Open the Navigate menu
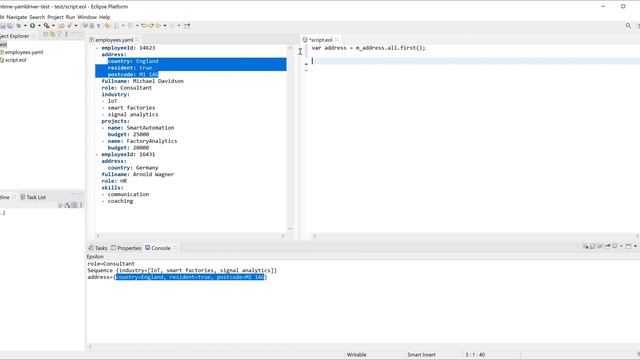This screenshot has width=640, height=360. (x=16, y=17)
